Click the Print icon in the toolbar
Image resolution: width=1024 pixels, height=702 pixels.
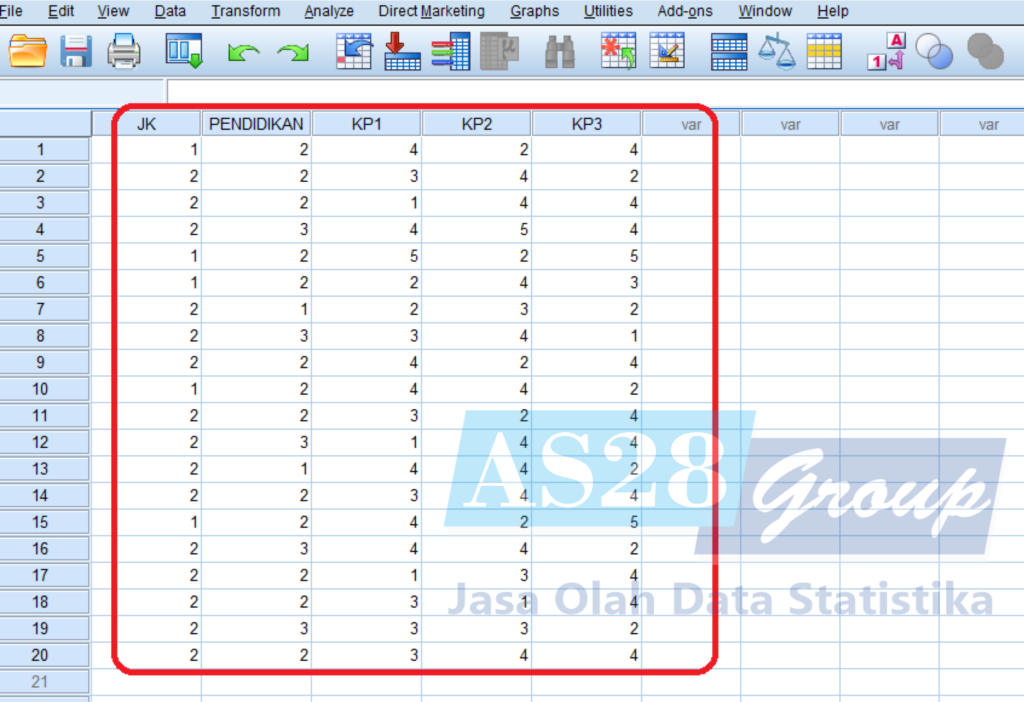(x=124, y=51)
